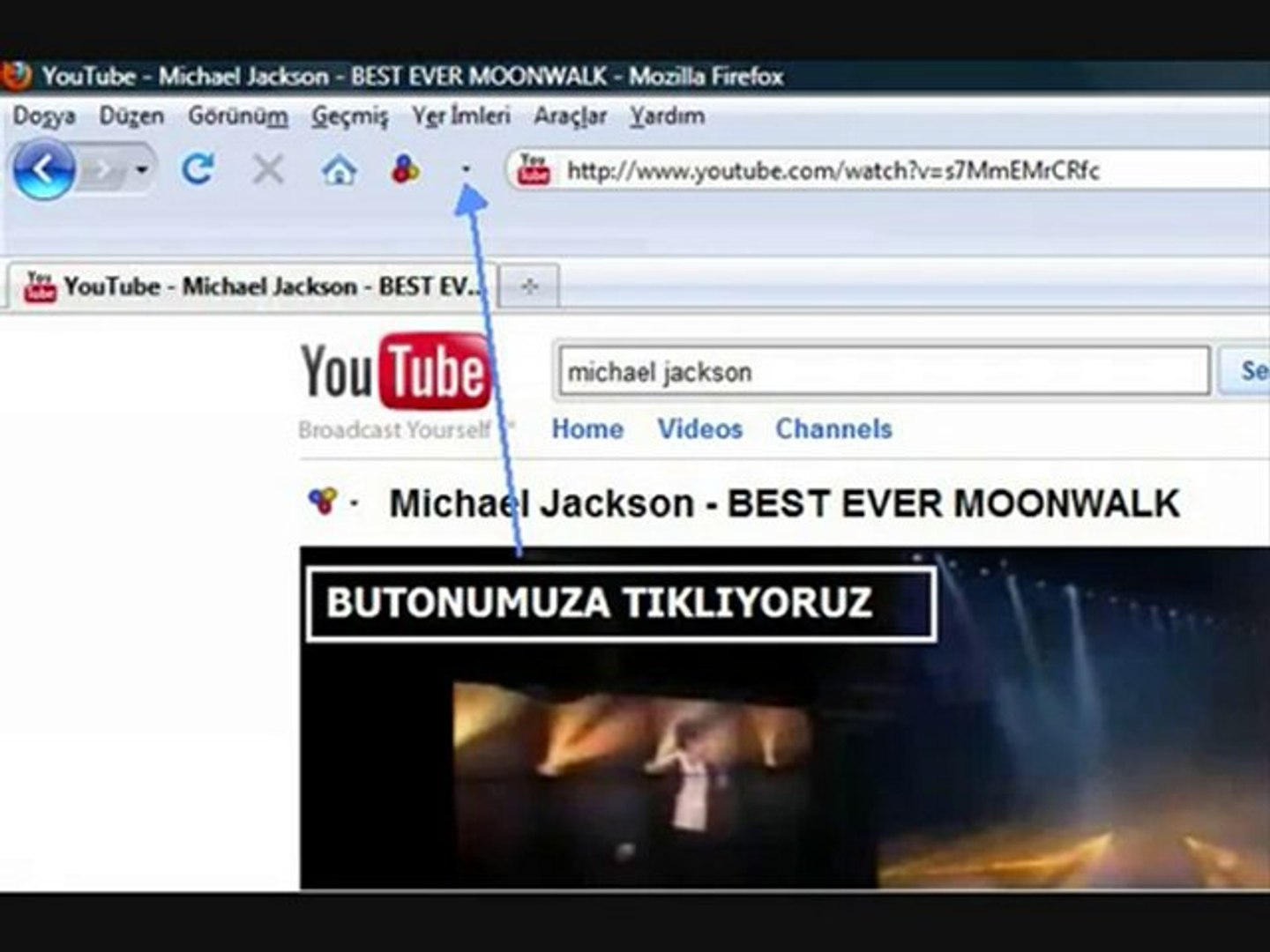The image size is (1270, 952).
Task: Open the Videos link
Action: (x=700, y=429)
